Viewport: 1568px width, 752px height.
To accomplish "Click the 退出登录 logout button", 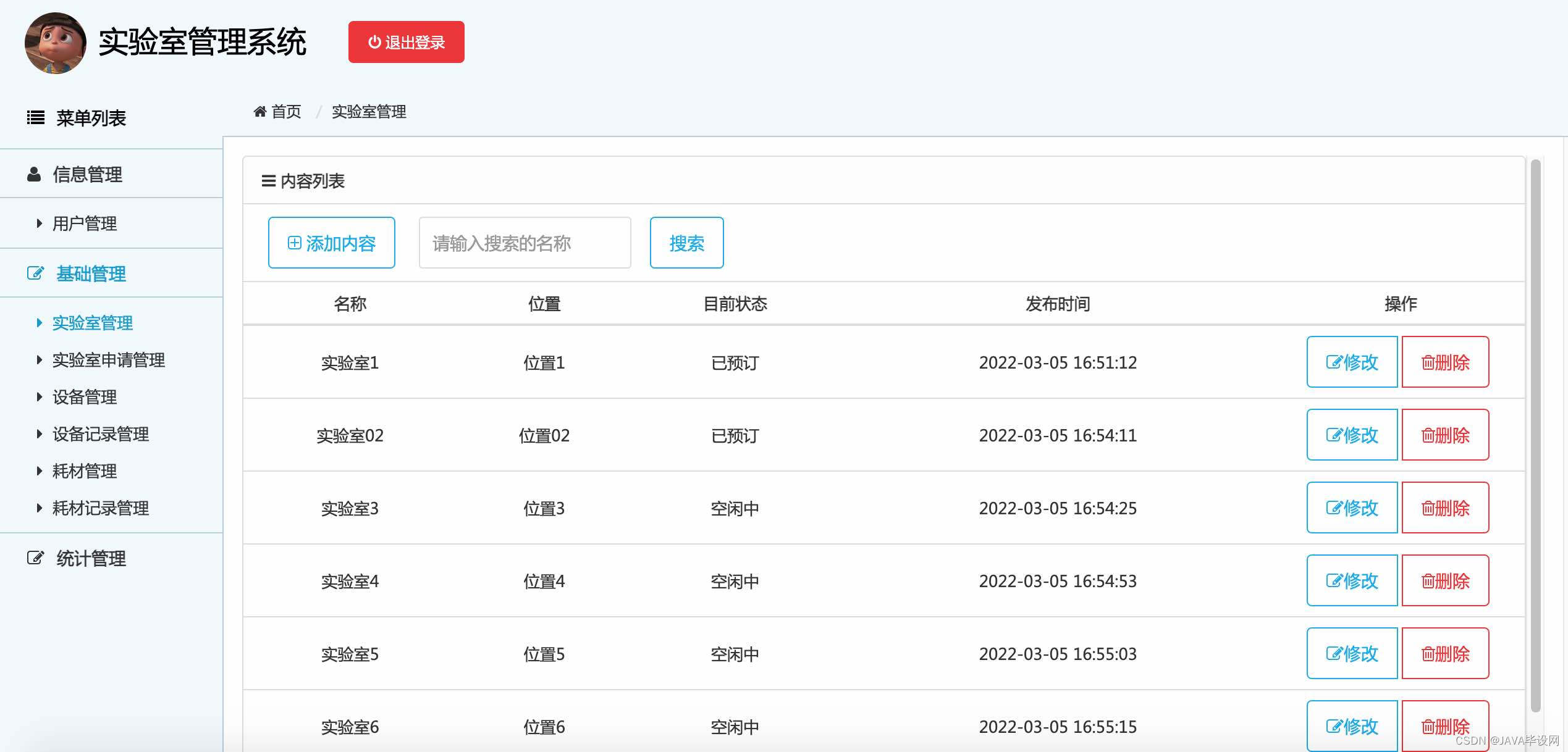I will pos(406,42).
